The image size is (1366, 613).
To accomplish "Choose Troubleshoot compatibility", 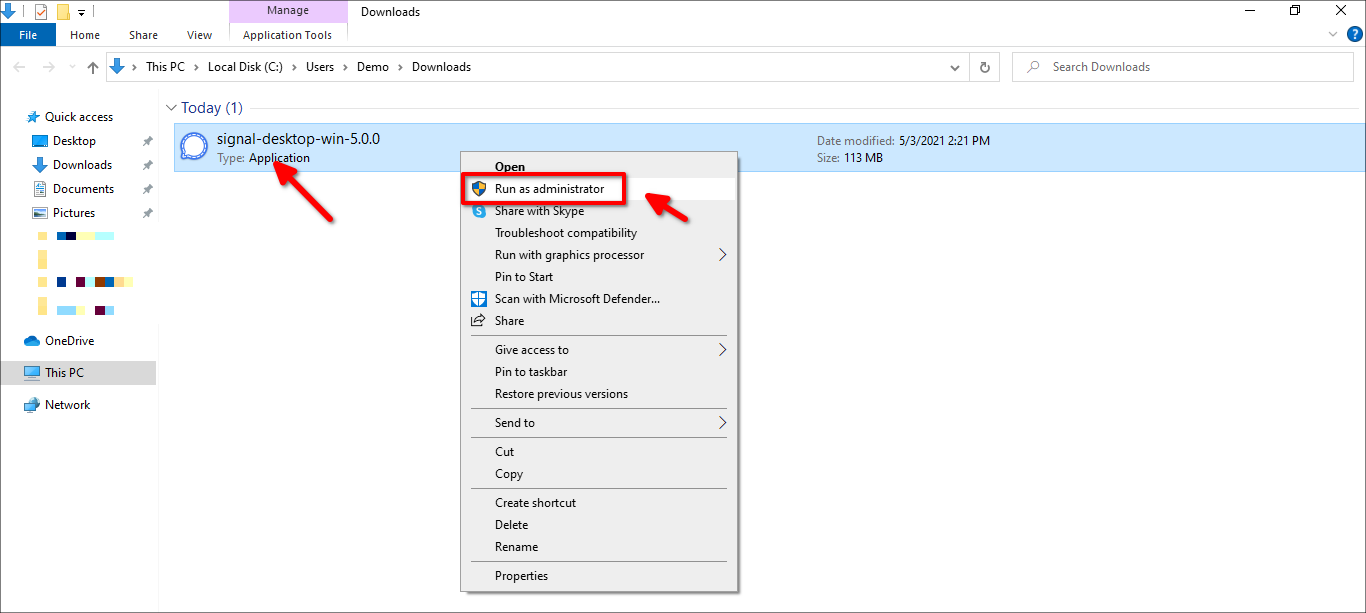I will [599, 233].
